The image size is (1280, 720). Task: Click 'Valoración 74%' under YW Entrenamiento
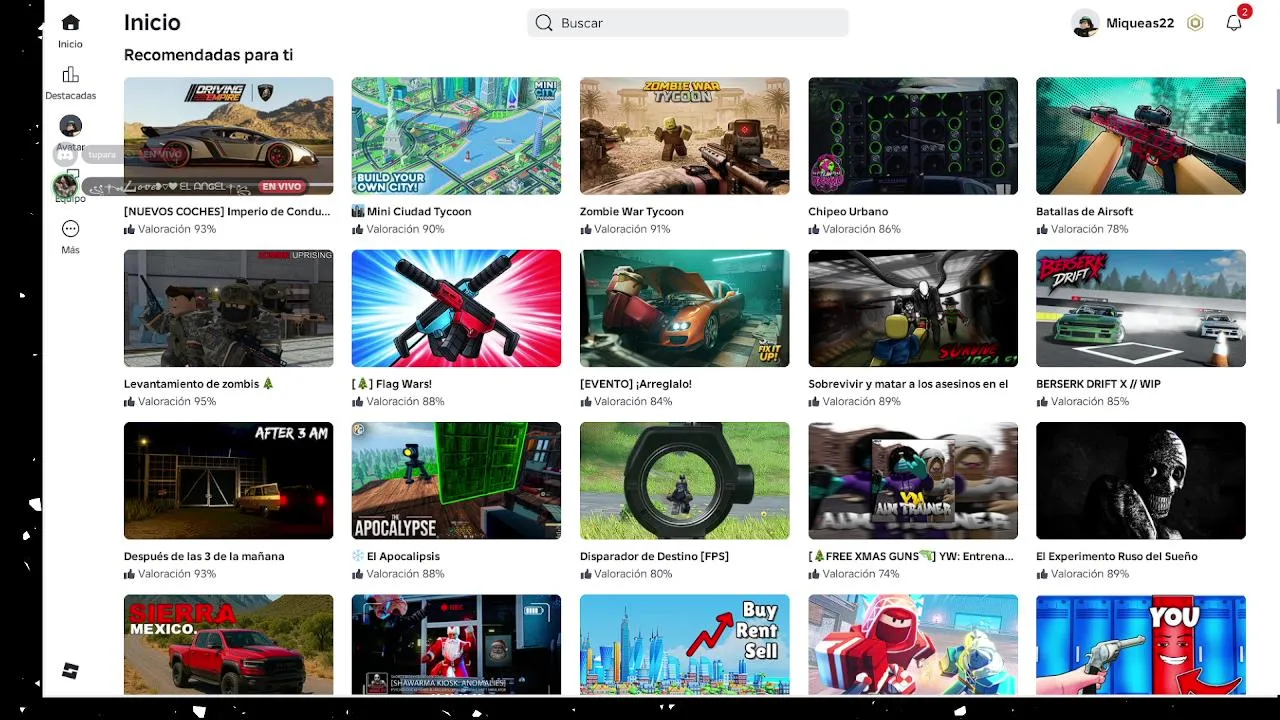click(x=862, y=574)
